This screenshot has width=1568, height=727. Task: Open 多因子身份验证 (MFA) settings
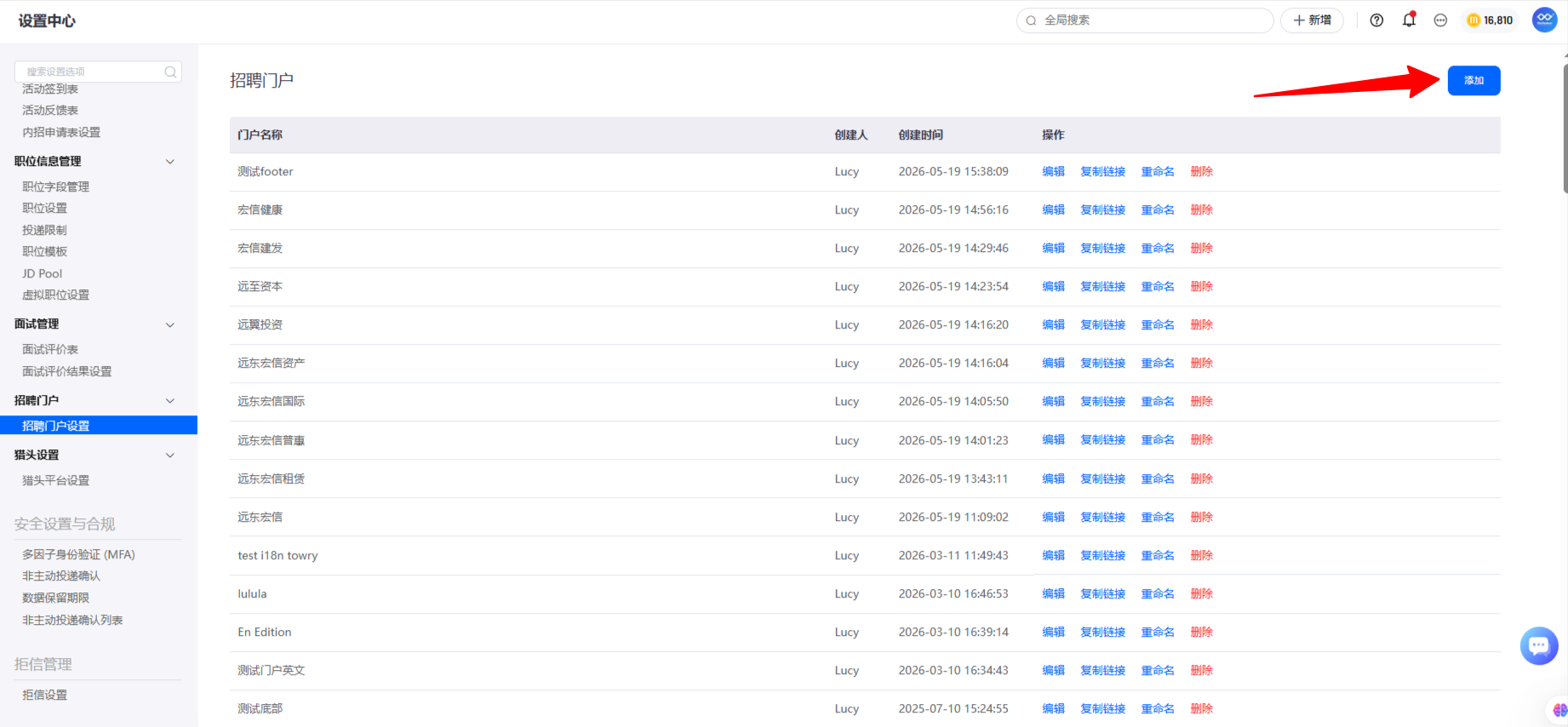78,555
